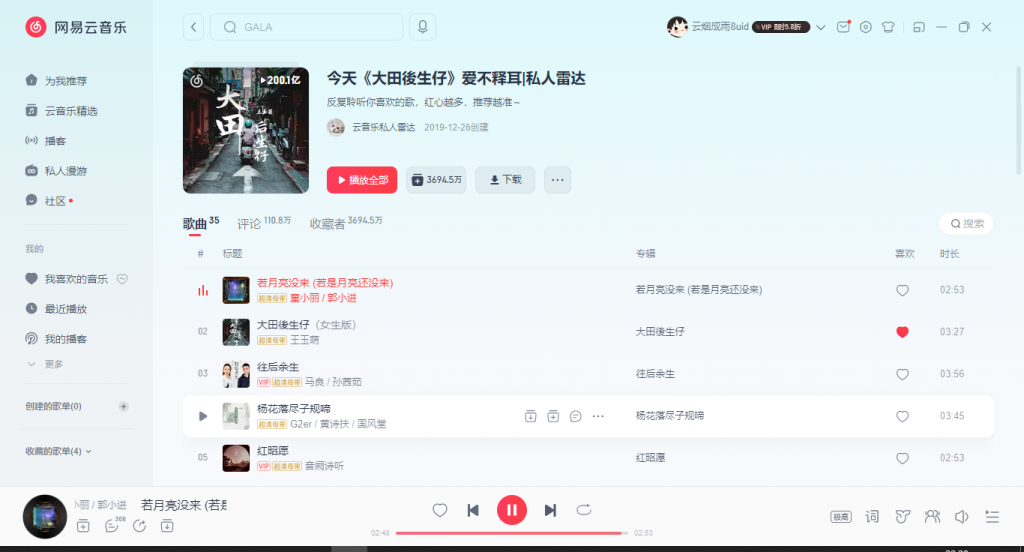
Task: Show lyrics with the 词 icon
Action: [872, 517]
